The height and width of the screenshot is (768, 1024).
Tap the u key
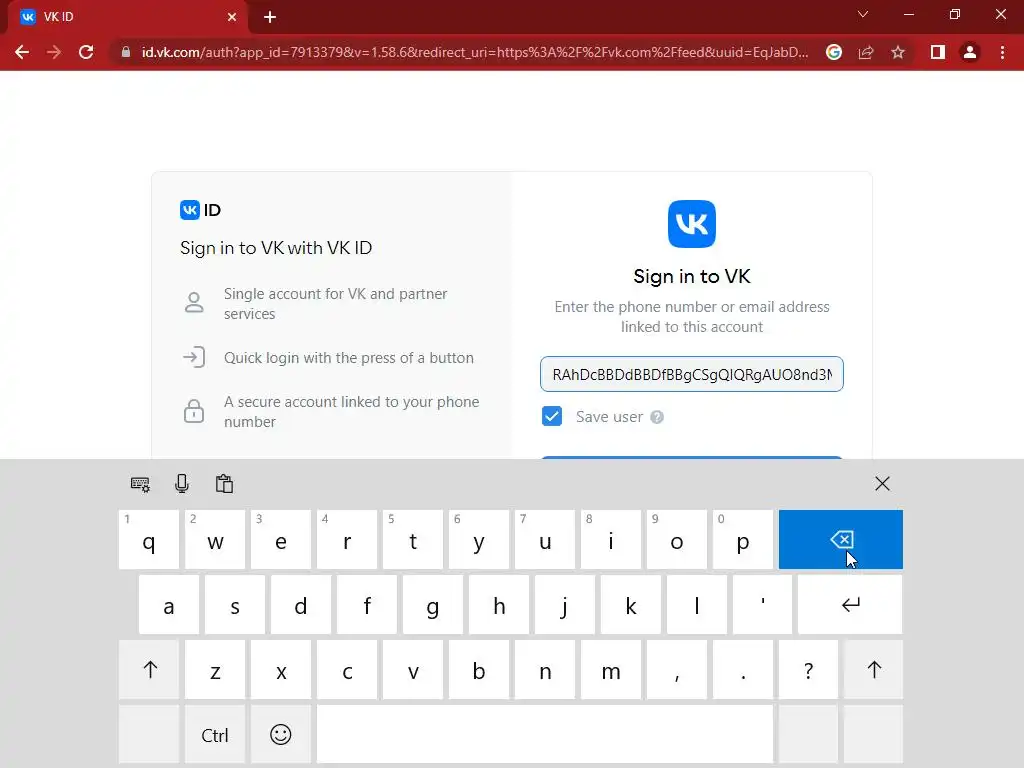pos(545,539)
